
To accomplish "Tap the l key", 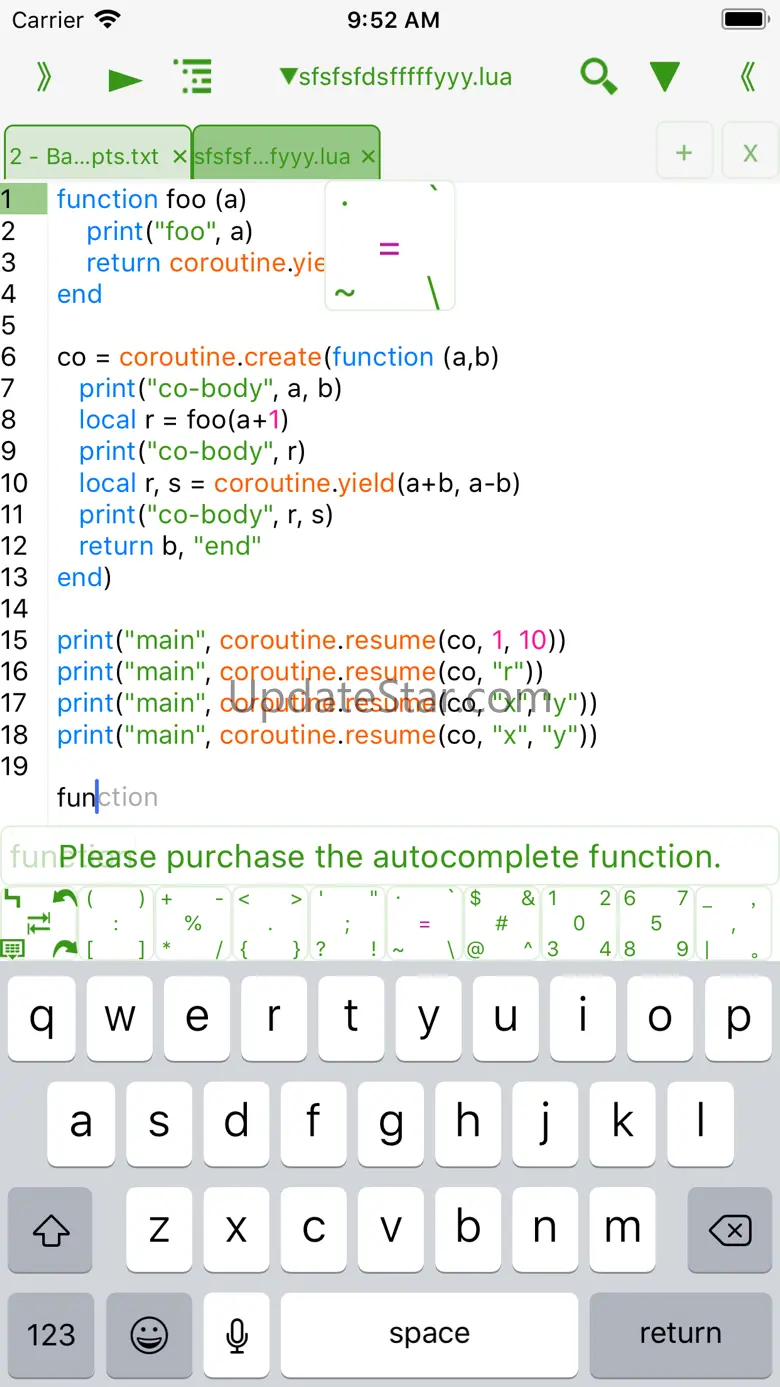I will [700, 1123].
